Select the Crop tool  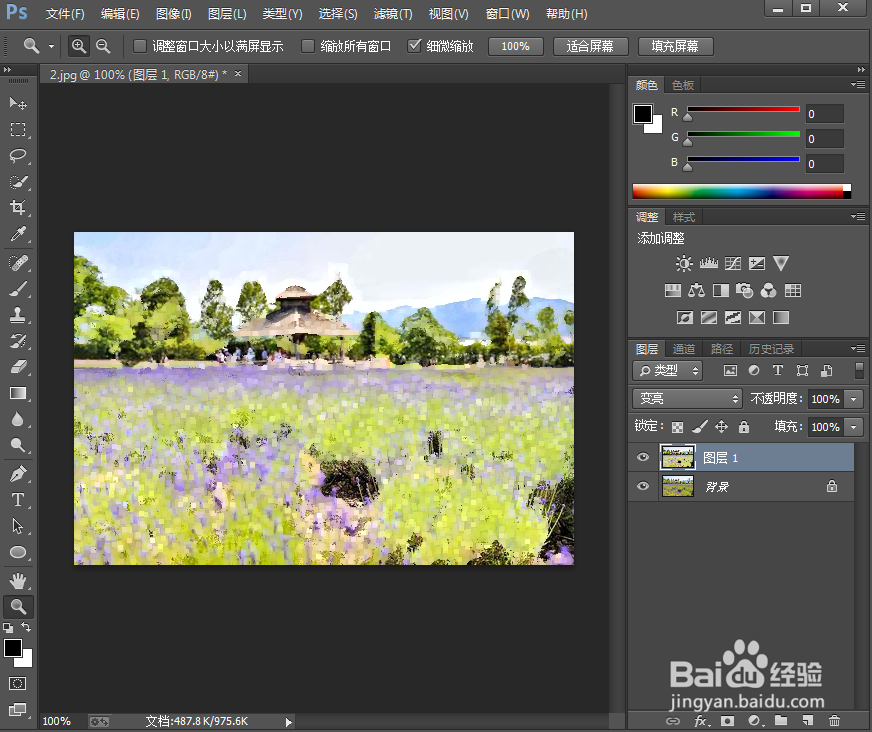tap(18, 207)
